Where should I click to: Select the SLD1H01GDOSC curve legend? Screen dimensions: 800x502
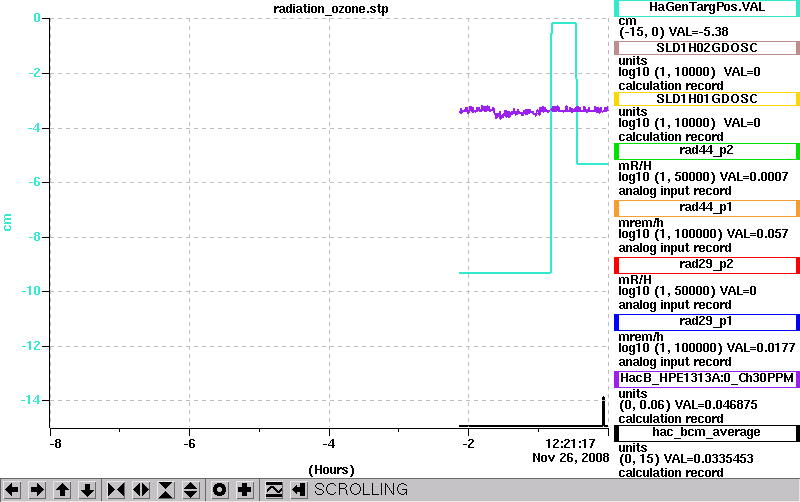tap(707, 99)
